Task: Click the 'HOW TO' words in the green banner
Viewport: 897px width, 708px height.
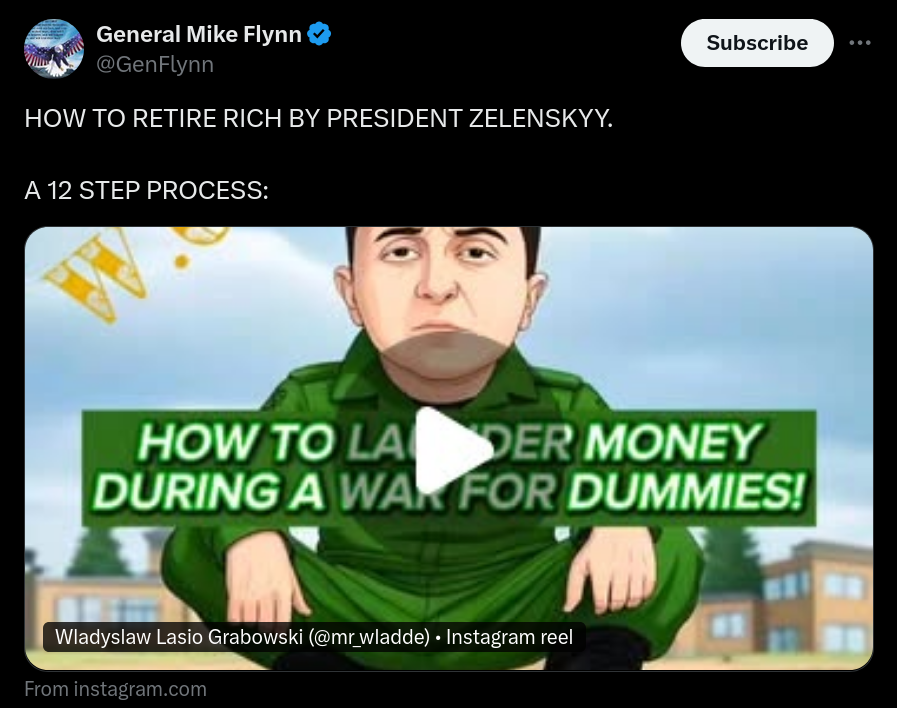Action: pyautogui.click(x=236, y=443)
